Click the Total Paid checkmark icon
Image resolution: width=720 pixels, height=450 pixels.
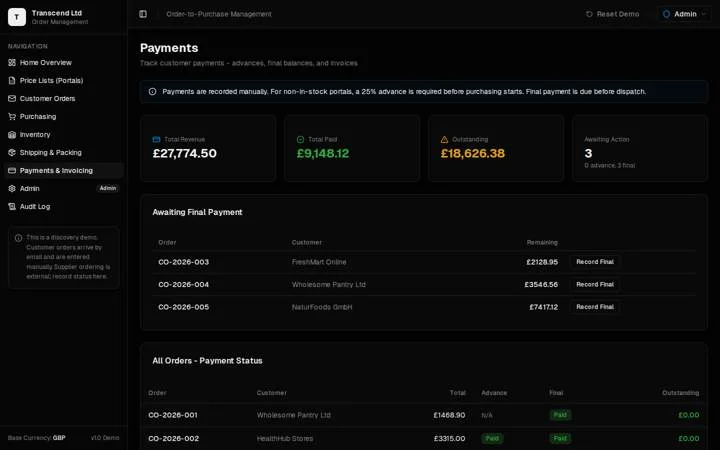coord(300,139)
